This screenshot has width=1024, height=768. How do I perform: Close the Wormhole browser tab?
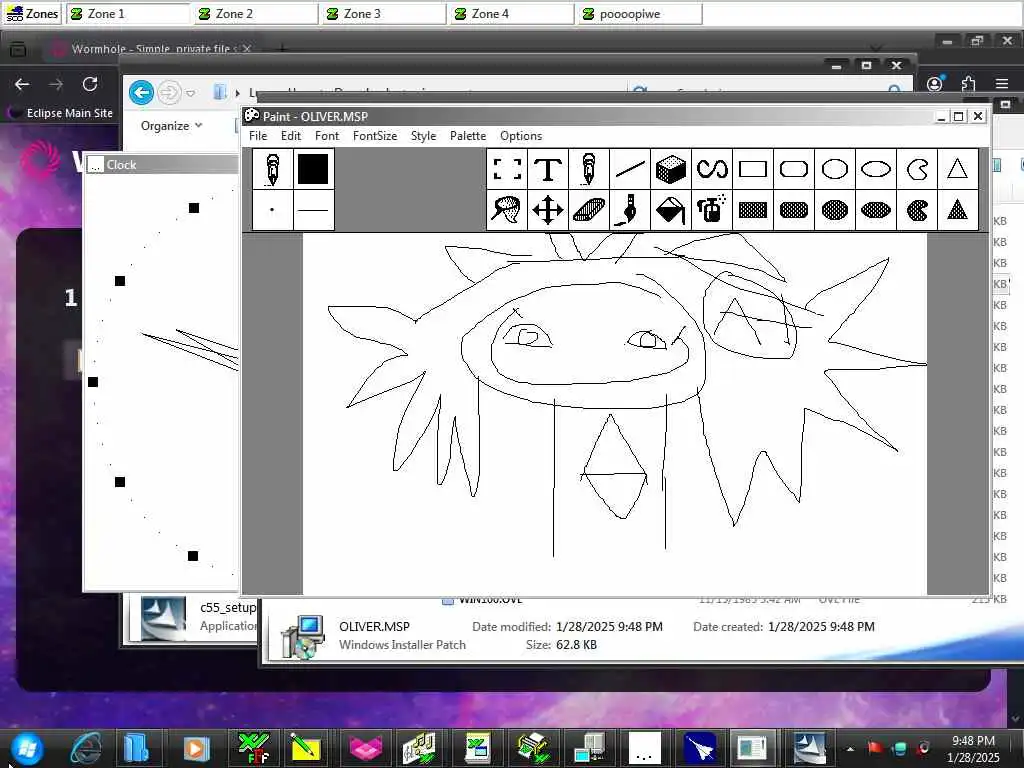(x=247, y=48)
